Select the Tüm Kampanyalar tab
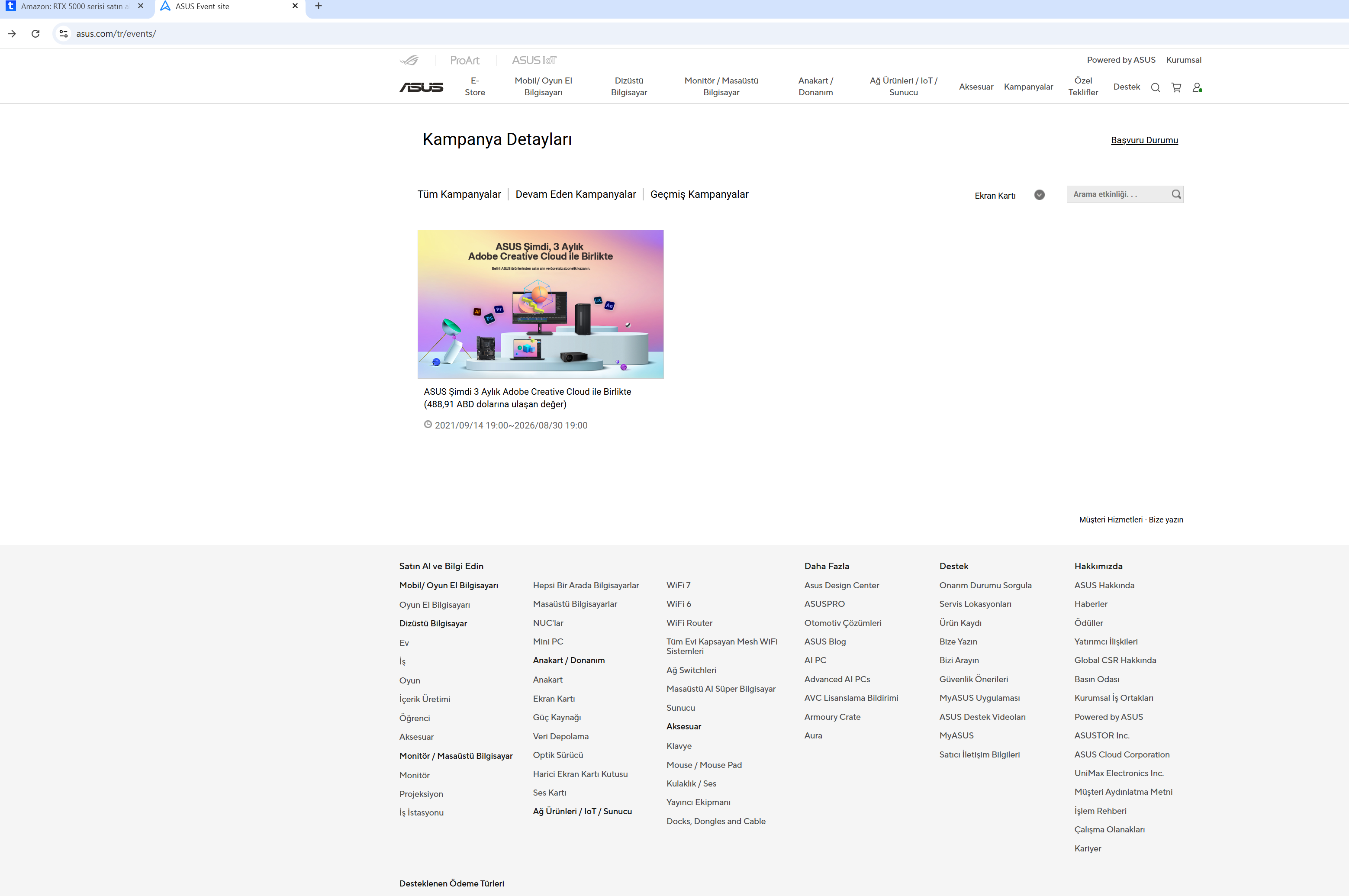Image resolution: width=1349 pixels, height=896 pixels. pos(459,194)
